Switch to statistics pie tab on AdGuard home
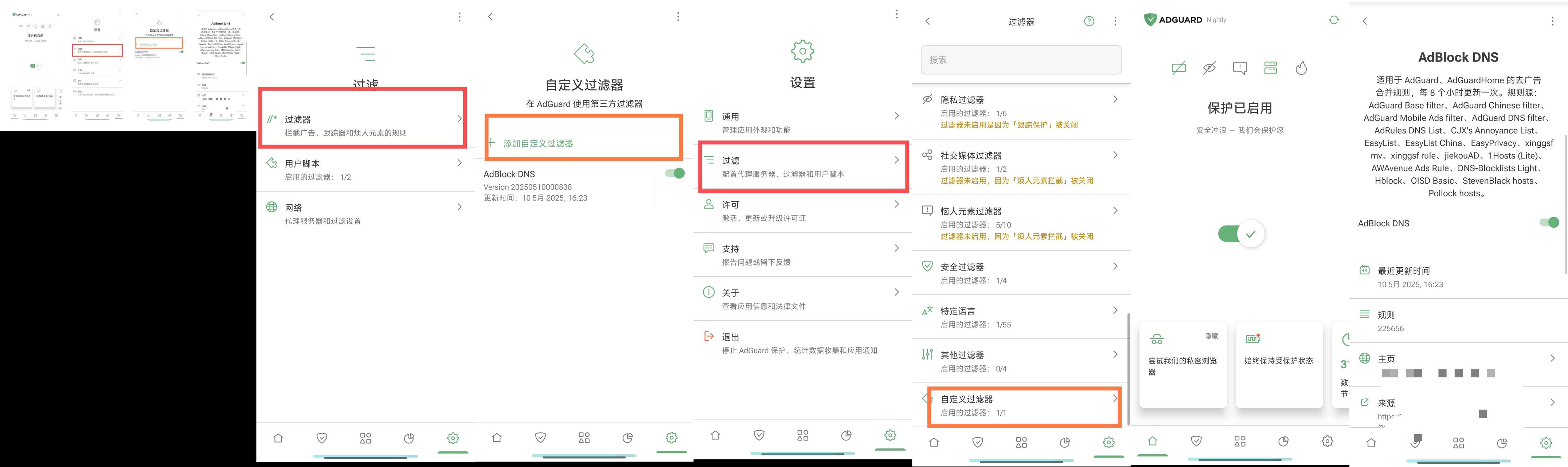 [x=1284, y=441]
